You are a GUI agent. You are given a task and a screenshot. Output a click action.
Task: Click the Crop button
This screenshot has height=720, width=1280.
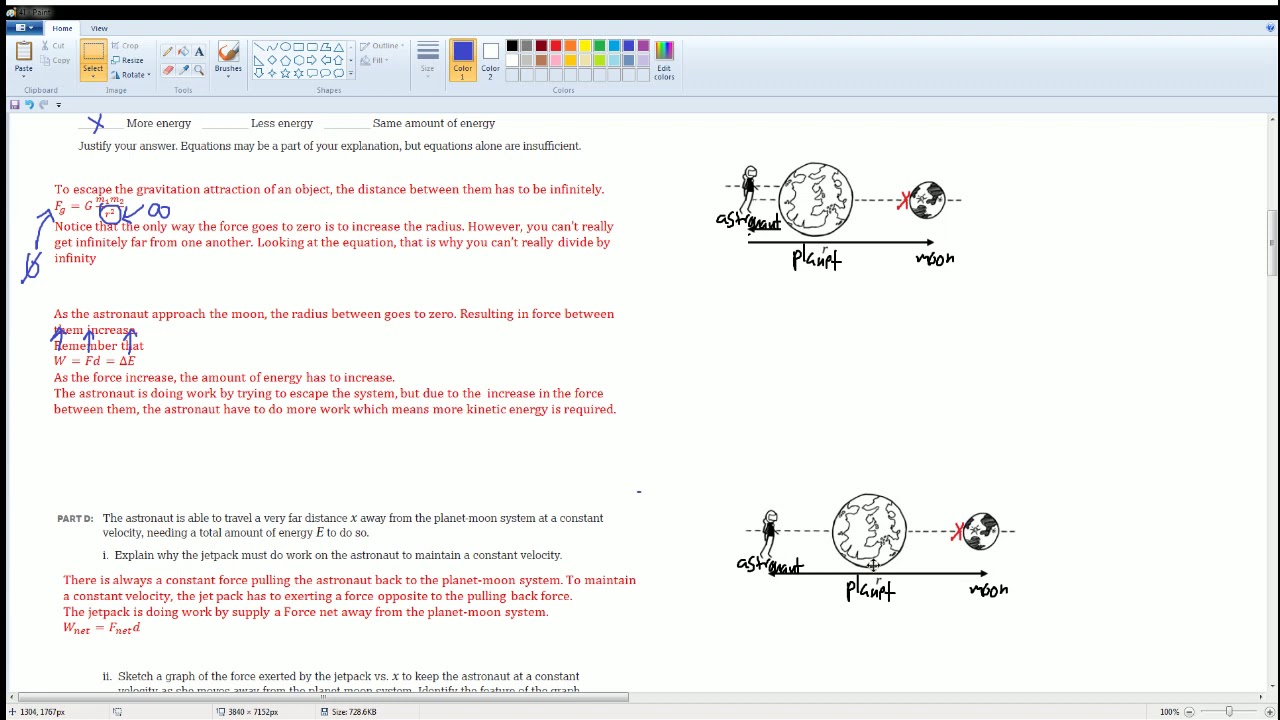pyautogui.click(x=125, y=45)
